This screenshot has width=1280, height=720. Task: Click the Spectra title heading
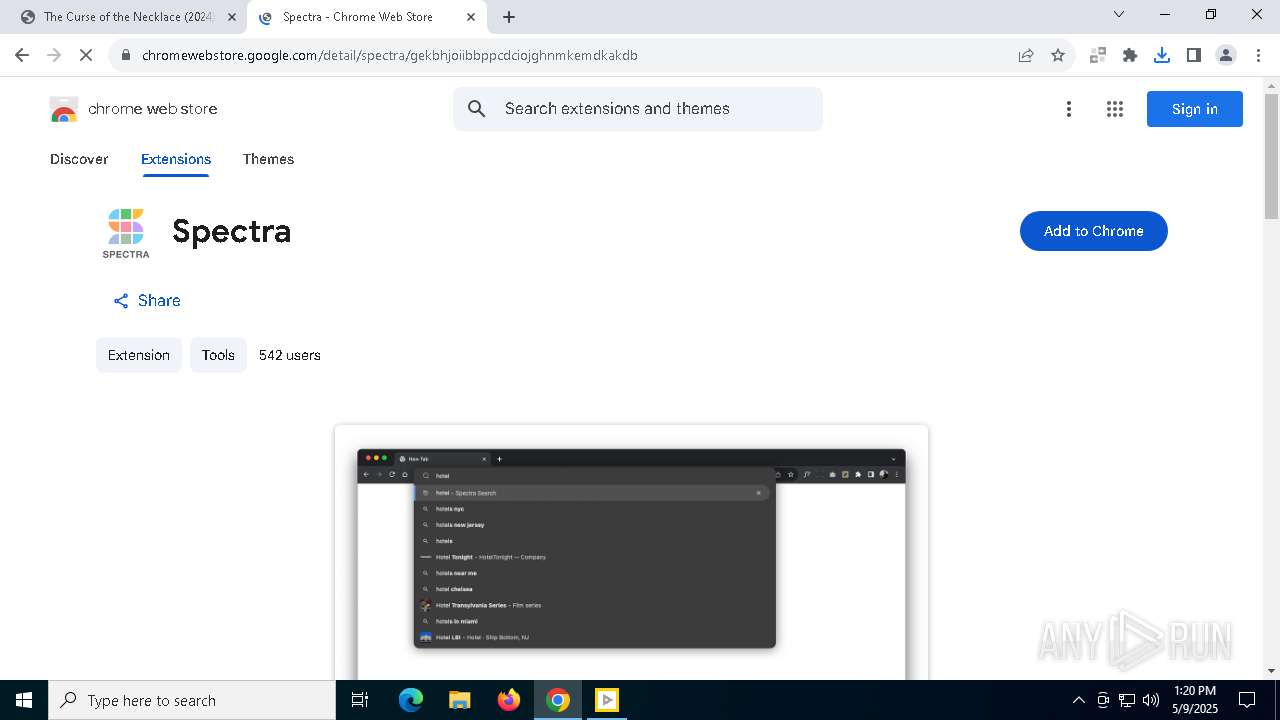coord(231,231)
